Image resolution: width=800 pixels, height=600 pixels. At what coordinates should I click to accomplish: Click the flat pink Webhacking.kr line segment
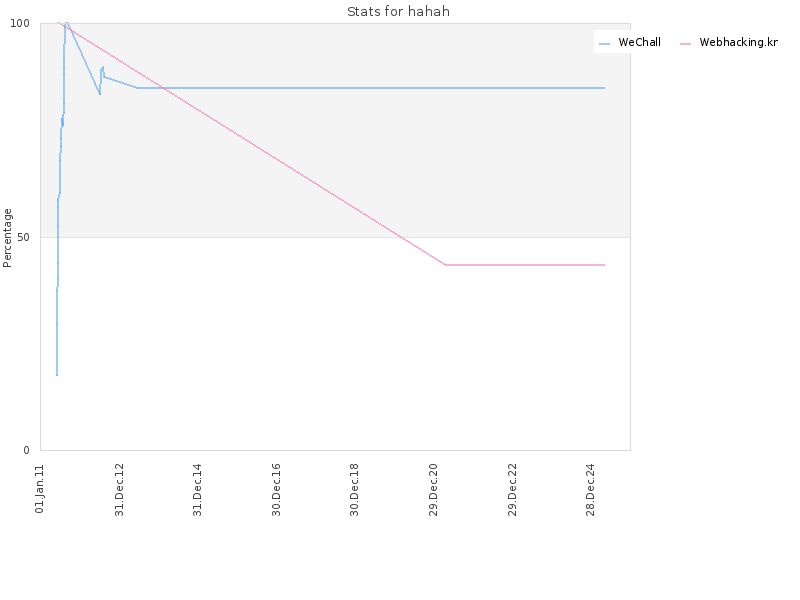tap(525, 265)
